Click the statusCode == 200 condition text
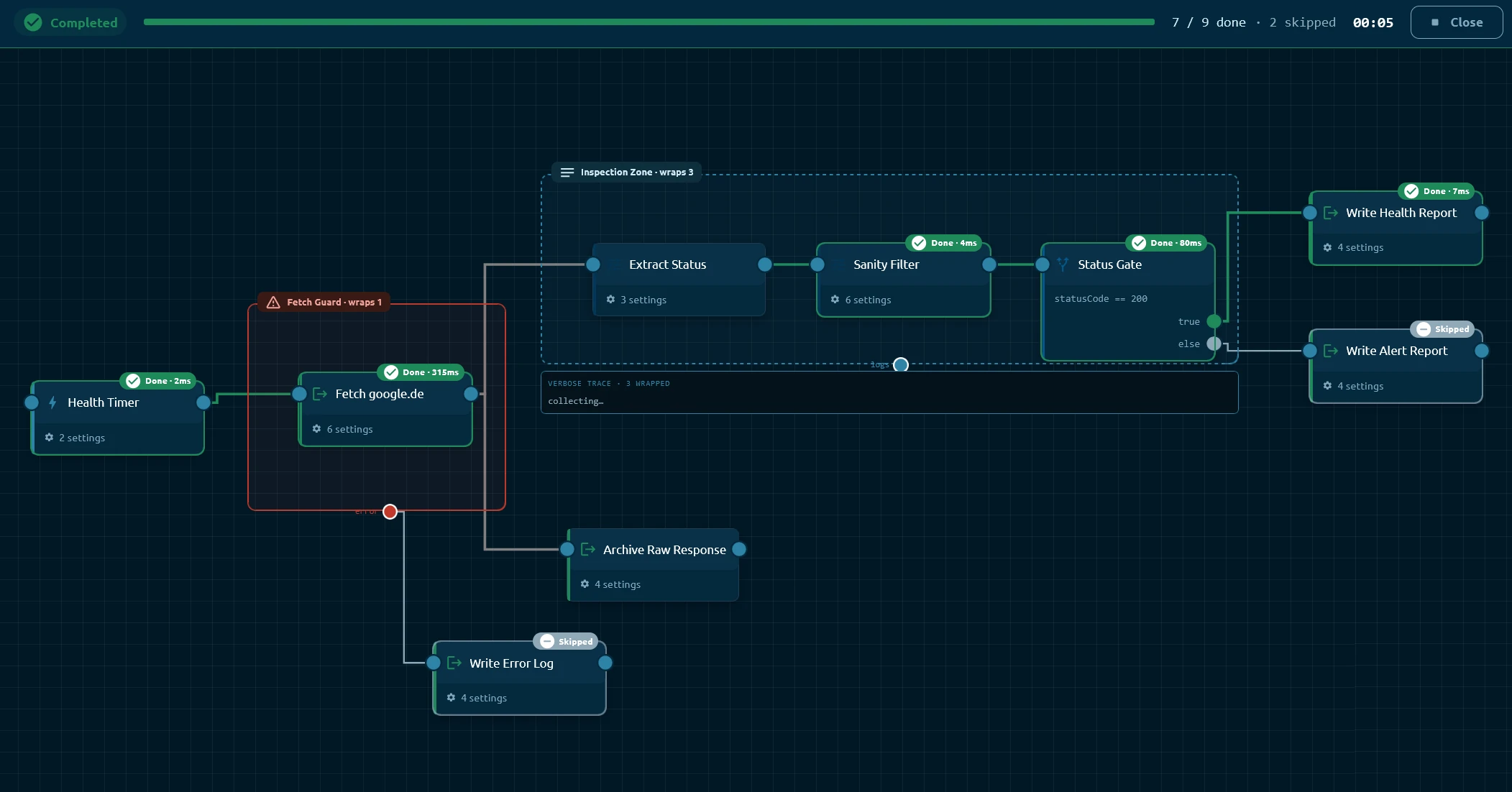1512x792 pixels. coord(1101,299)
